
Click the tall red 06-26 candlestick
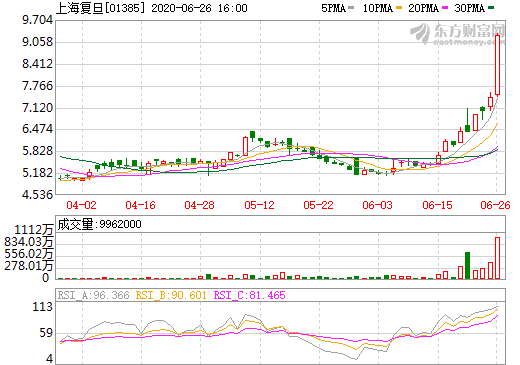(x=498, y=65)
